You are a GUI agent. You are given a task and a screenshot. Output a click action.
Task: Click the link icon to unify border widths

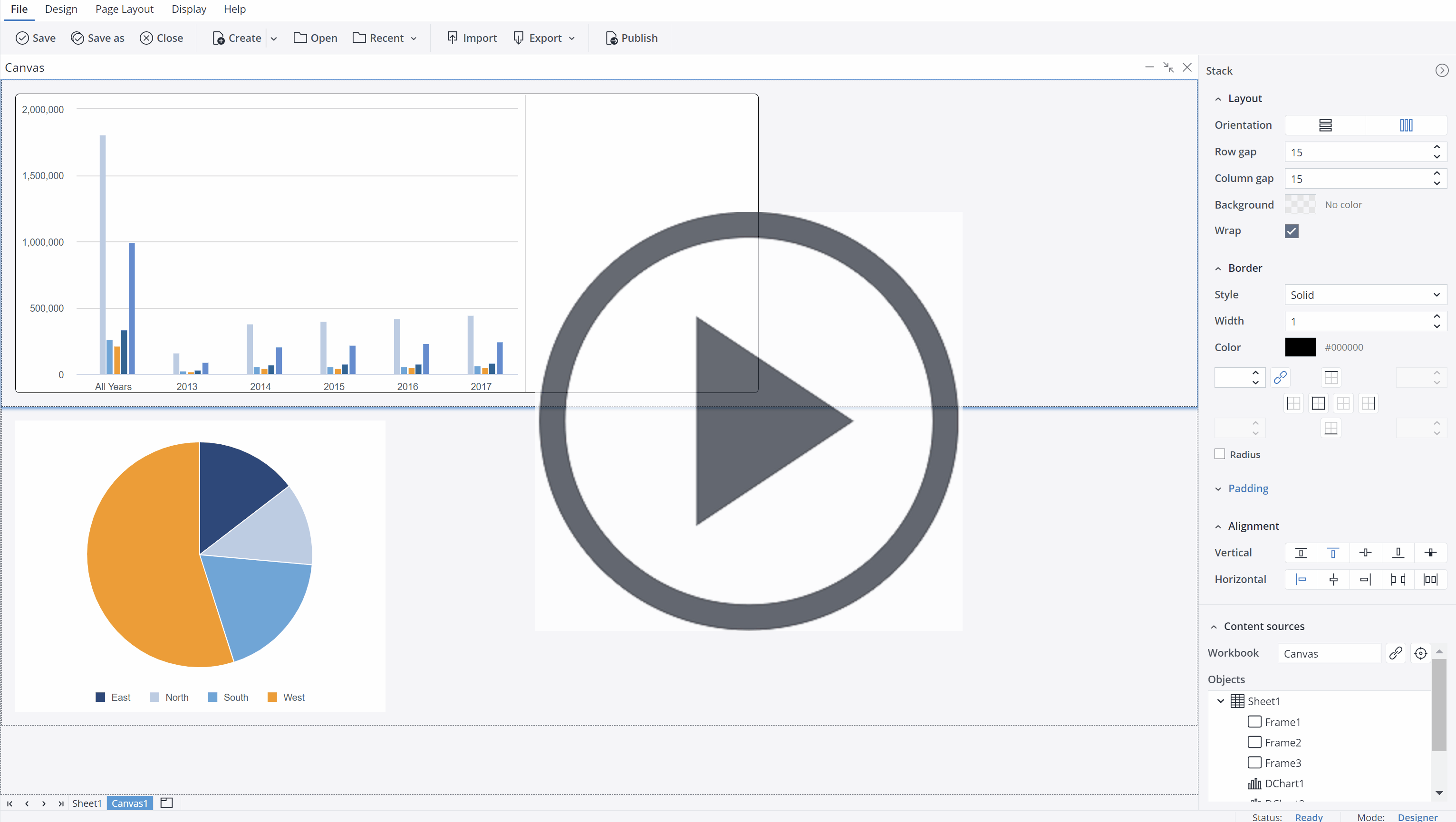click(1280, 377)
